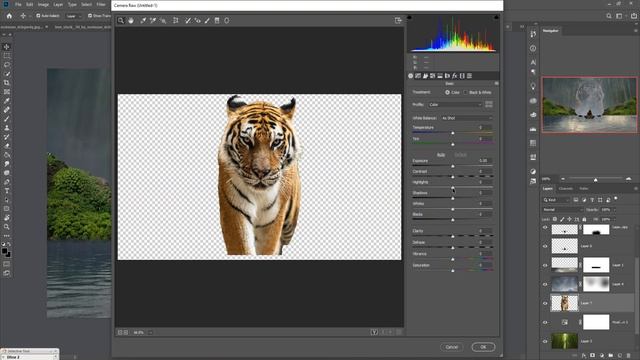Select the Camera Raw Hand tool
Viewport: 640px width, 360px height.
click(131, 20)
